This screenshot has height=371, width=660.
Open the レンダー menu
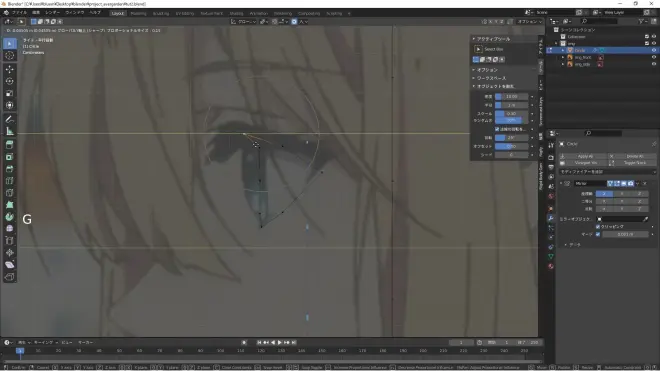[x=53, y=13]
